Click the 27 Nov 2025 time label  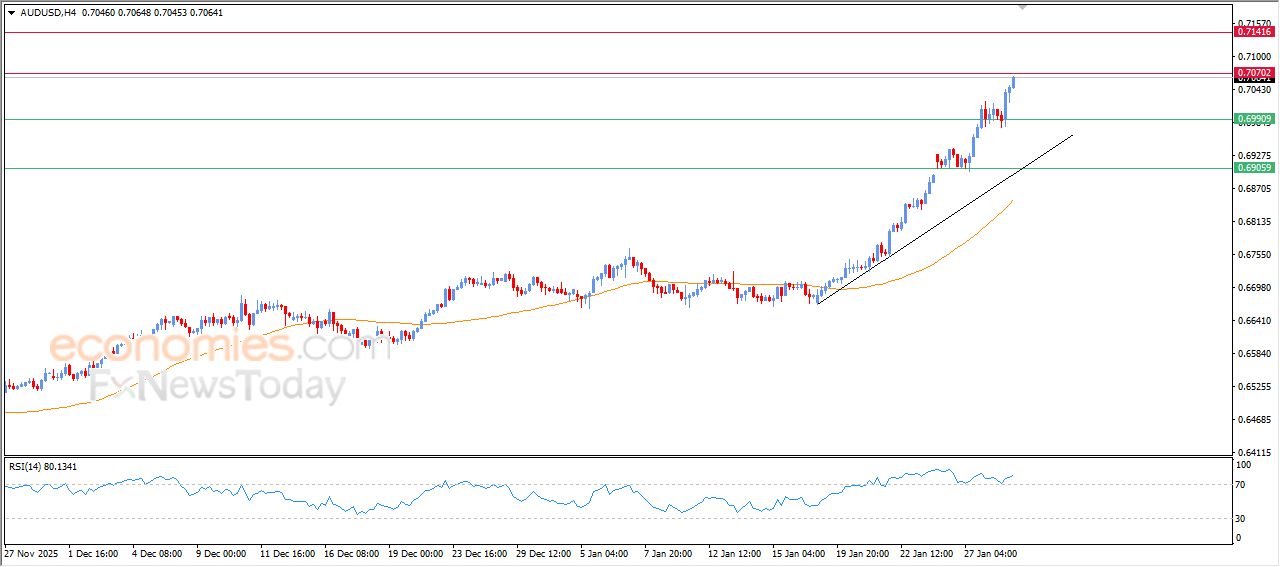coord(33,553)
